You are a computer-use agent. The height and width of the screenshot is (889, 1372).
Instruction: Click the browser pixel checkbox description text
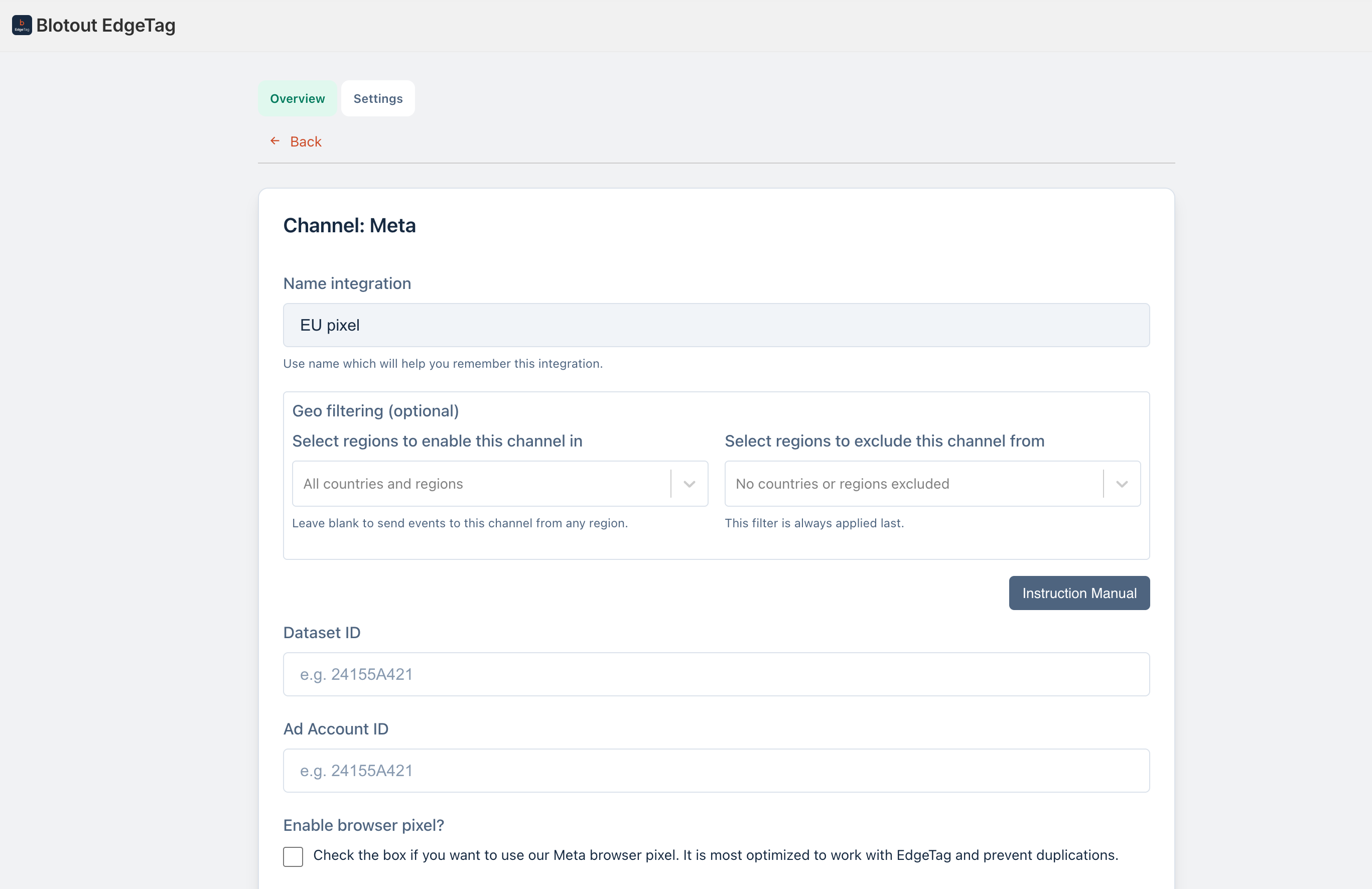[715, 855]
